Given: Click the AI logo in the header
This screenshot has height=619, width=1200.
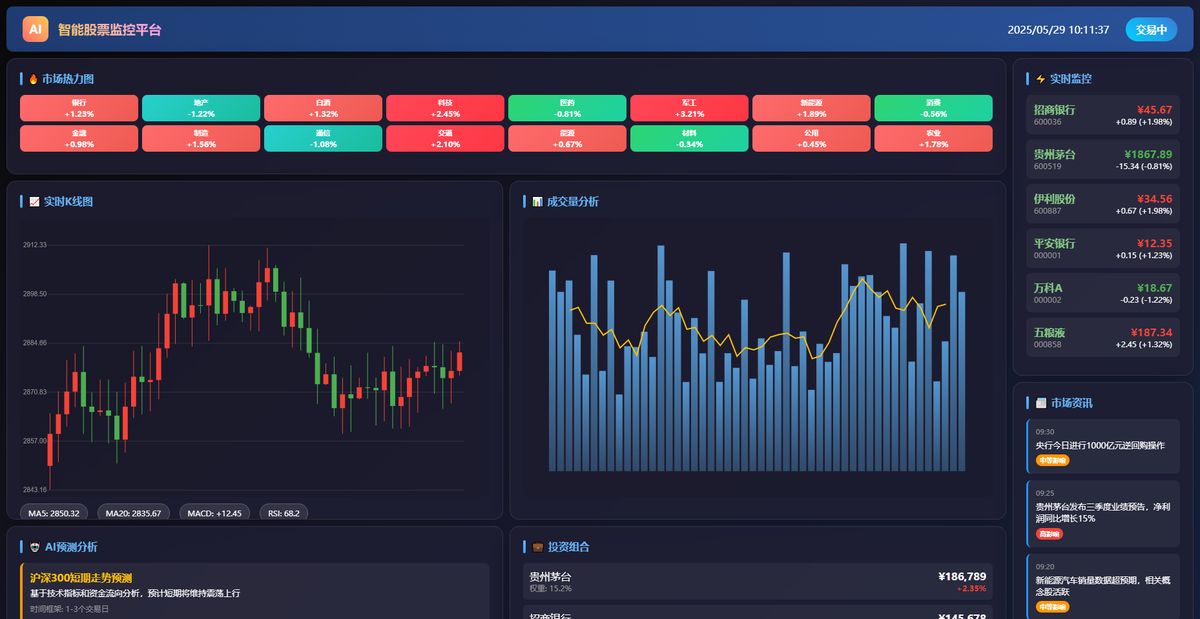Looking at the screenshot, I should click(35, 28).
